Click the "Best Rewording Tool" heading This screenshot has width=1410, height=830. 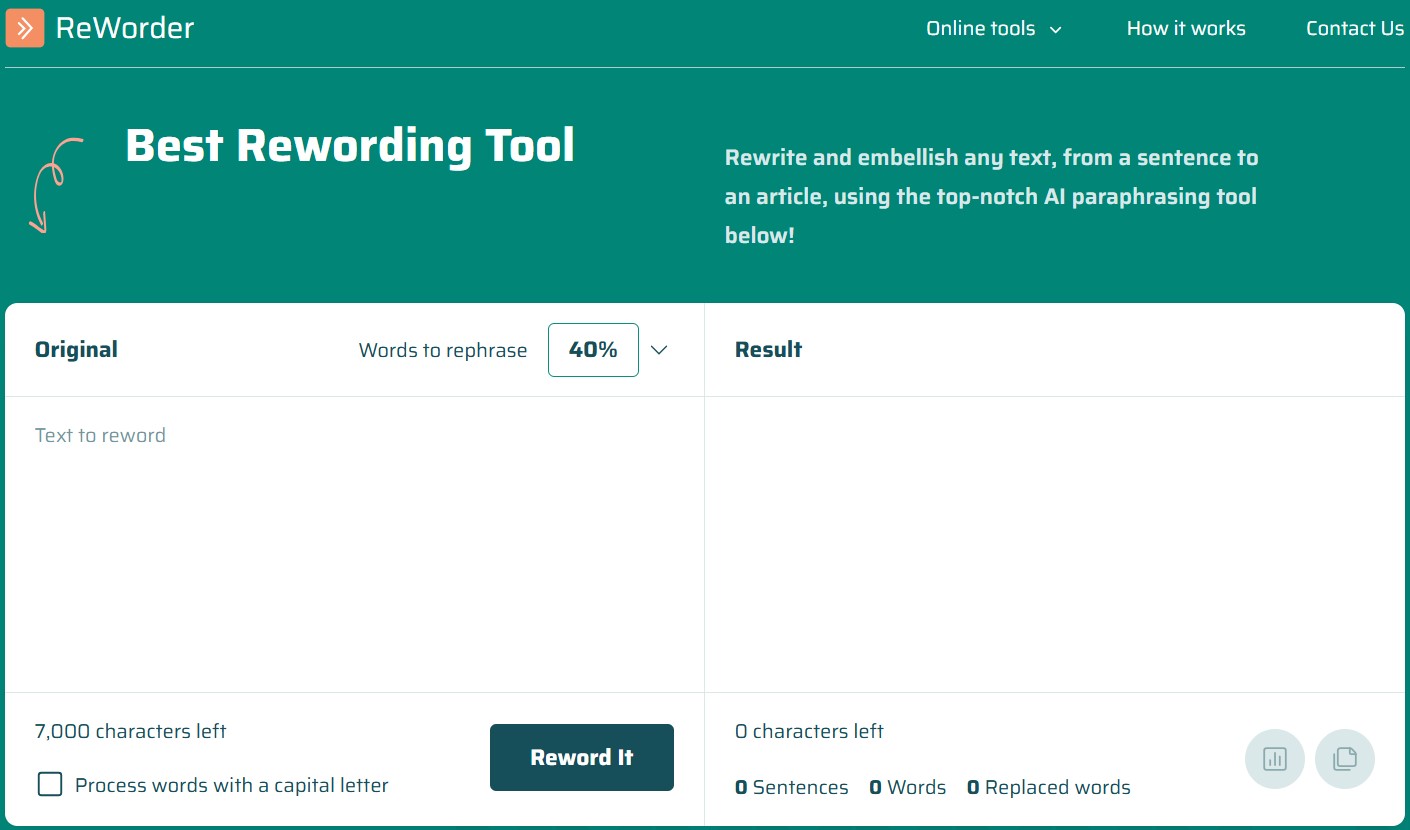350,146
